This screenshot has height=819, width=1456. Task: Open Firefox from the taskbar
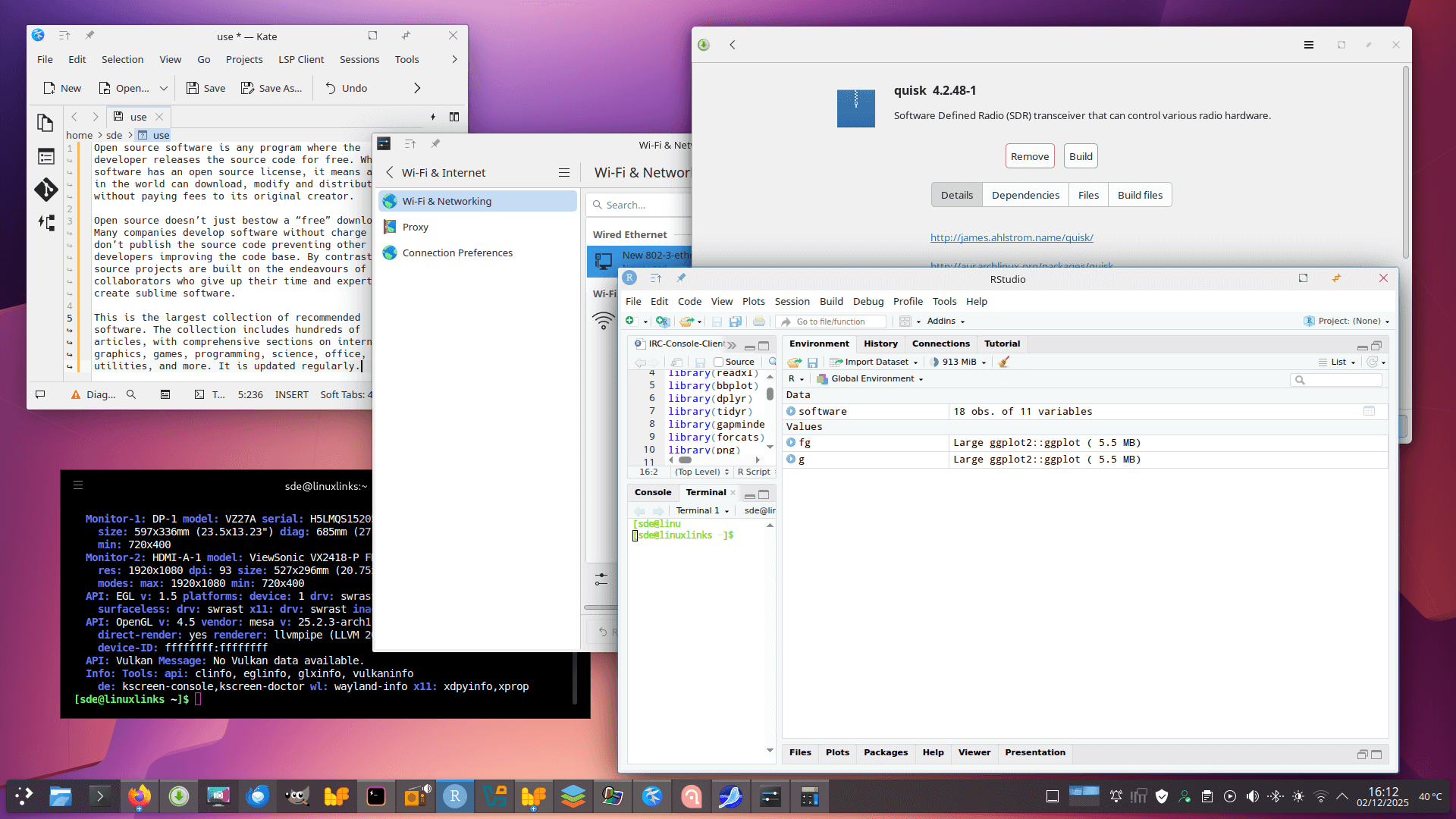(x=140, y=796)
